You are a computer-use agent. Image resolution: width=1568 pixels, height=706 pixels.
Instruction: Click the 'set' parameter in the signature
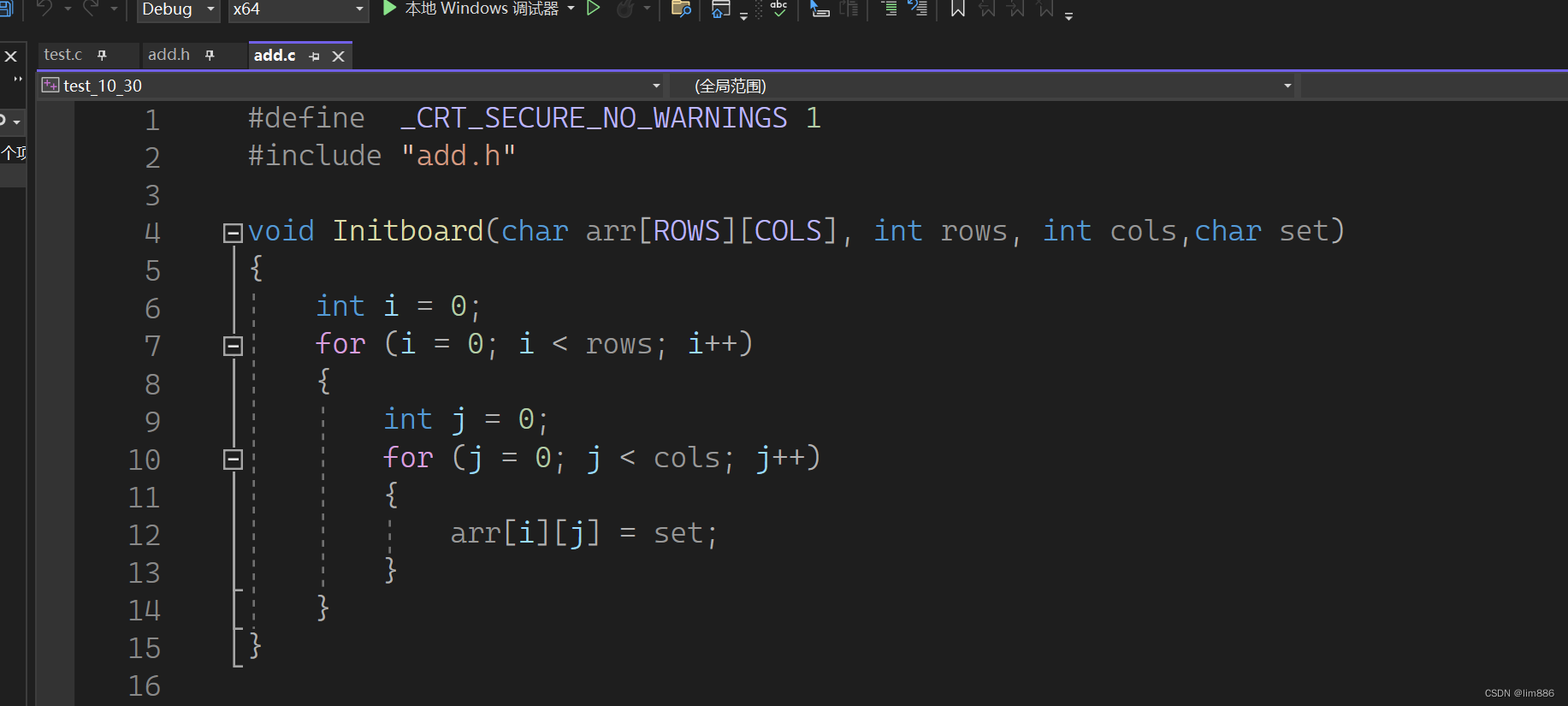coord(1304,231)
